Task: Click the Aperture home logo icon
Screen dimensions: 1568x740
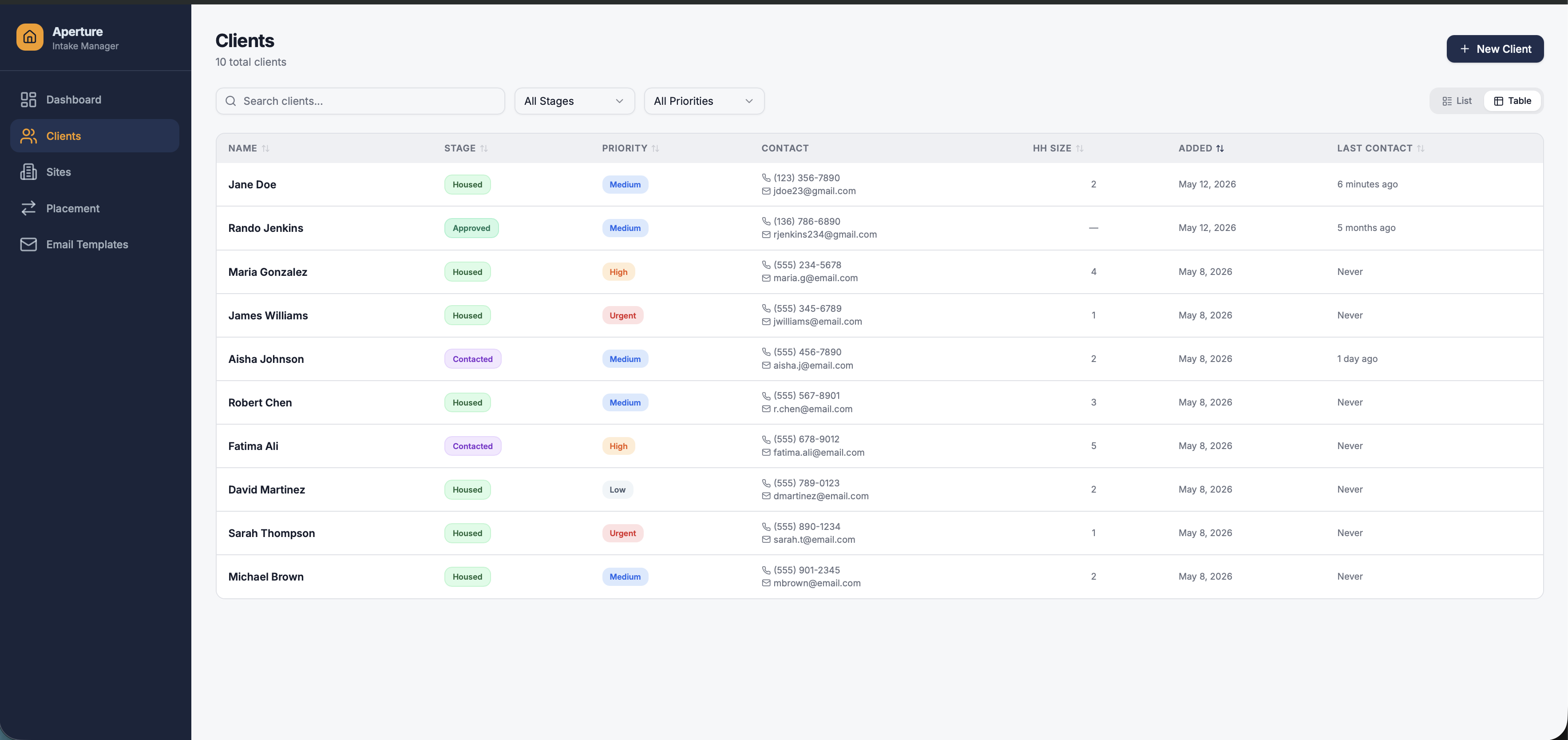Action: (30, 37)
